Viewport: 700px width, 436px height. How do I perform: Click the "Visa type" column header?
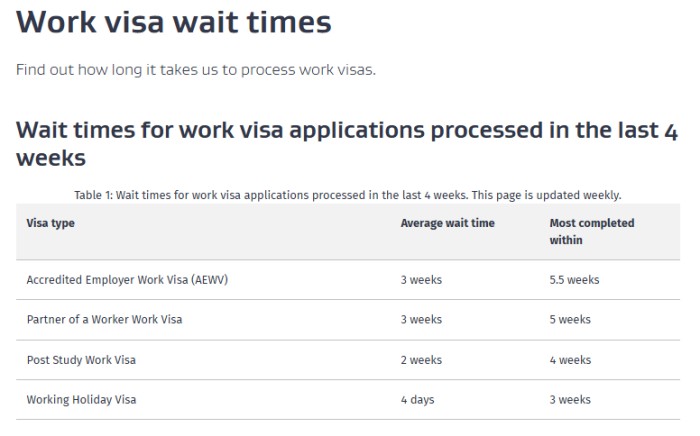pos(50,223)
